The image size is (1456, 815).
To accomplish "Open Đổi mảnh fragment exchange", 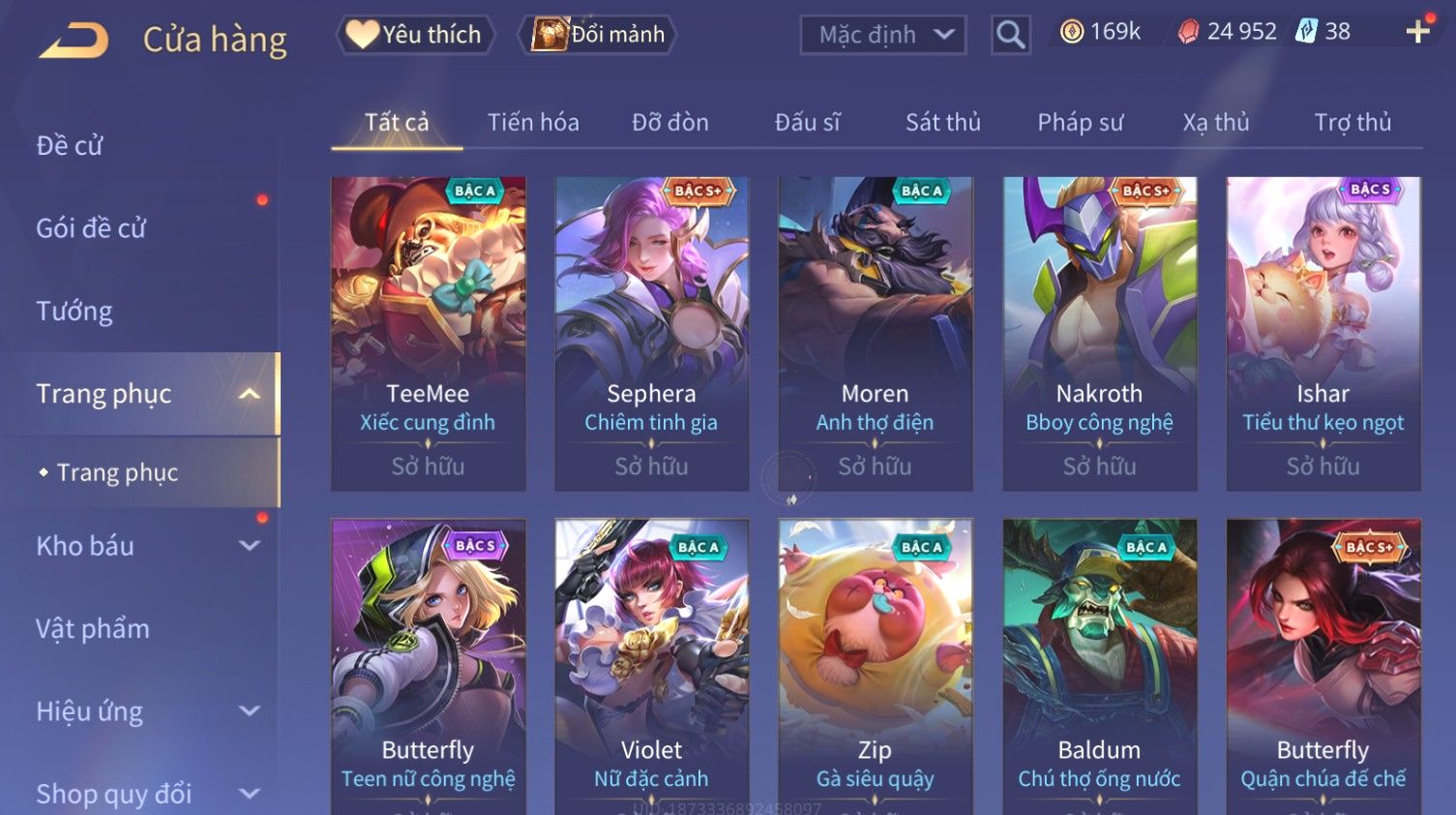I will (597, 34).
